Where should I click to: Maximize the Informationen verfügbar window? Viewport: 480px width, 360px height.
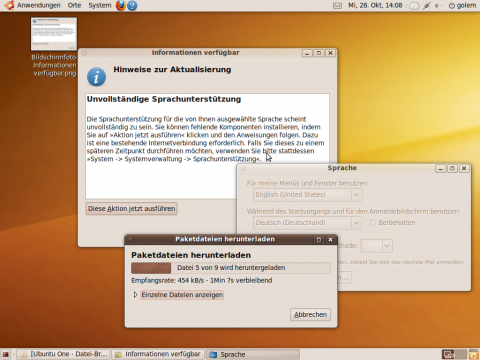tap(319, 53)
